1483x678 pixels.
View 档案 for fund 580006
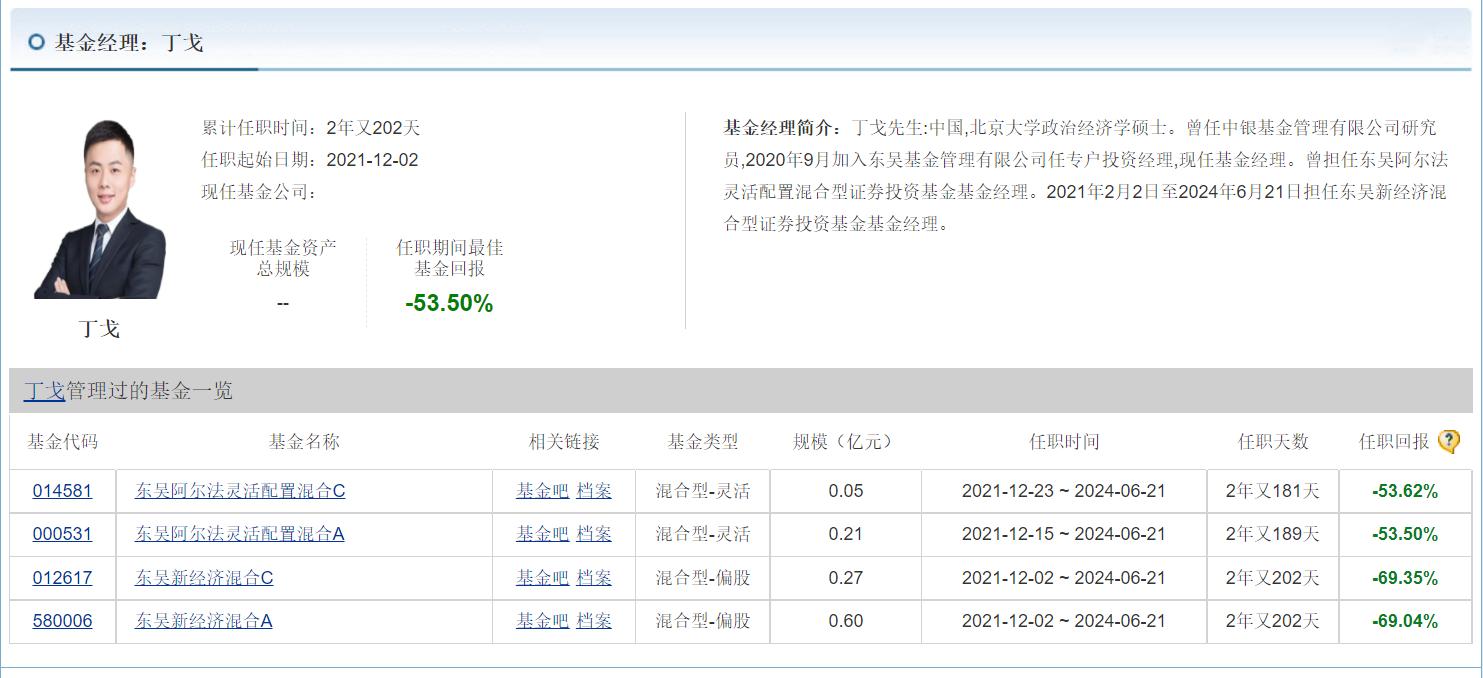pyautogui.click(x=594, y=621)
